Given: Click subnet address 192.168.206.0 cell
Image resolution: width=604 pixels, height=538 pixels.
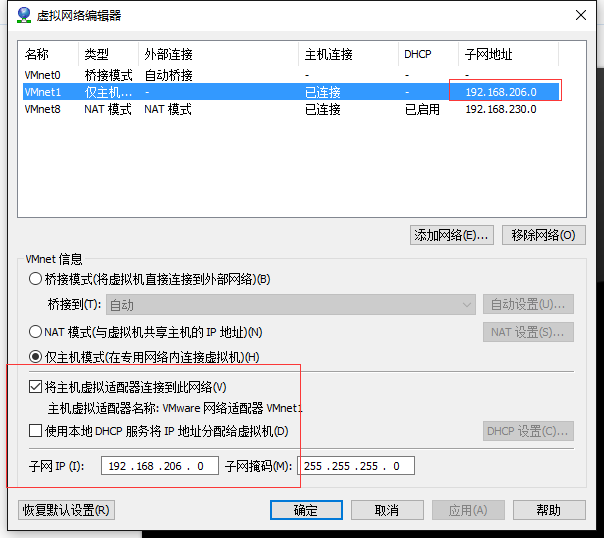Looking at the screenshot, I should [501, 92].
